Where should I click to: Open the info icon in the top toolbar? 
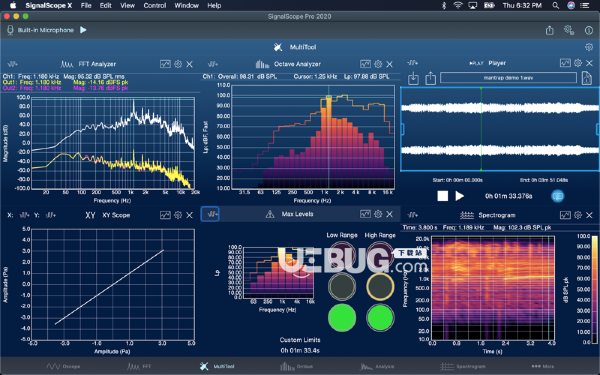tap(589, 30)
